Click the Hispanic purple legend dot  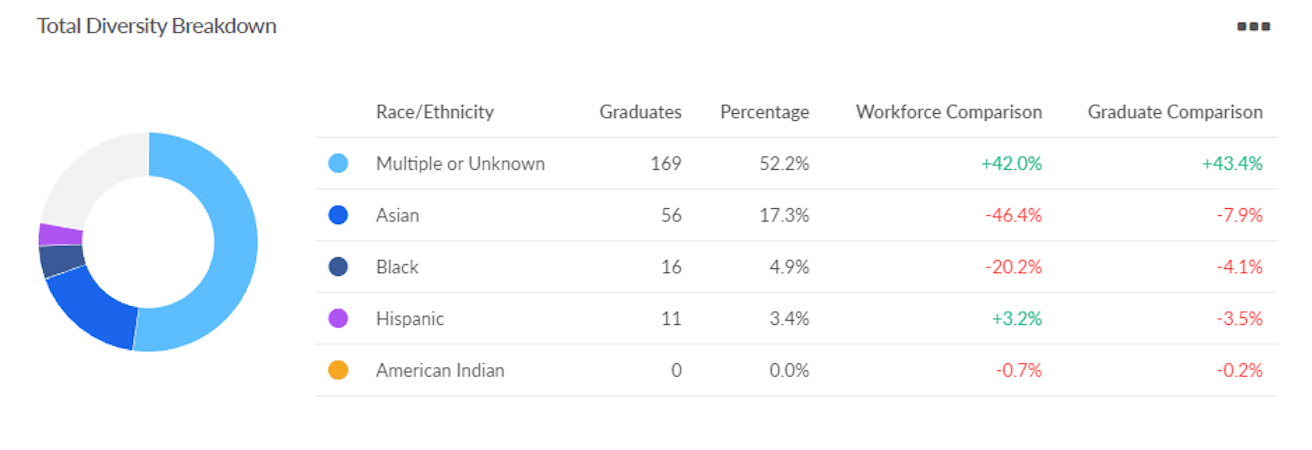[x=338, y=319]
